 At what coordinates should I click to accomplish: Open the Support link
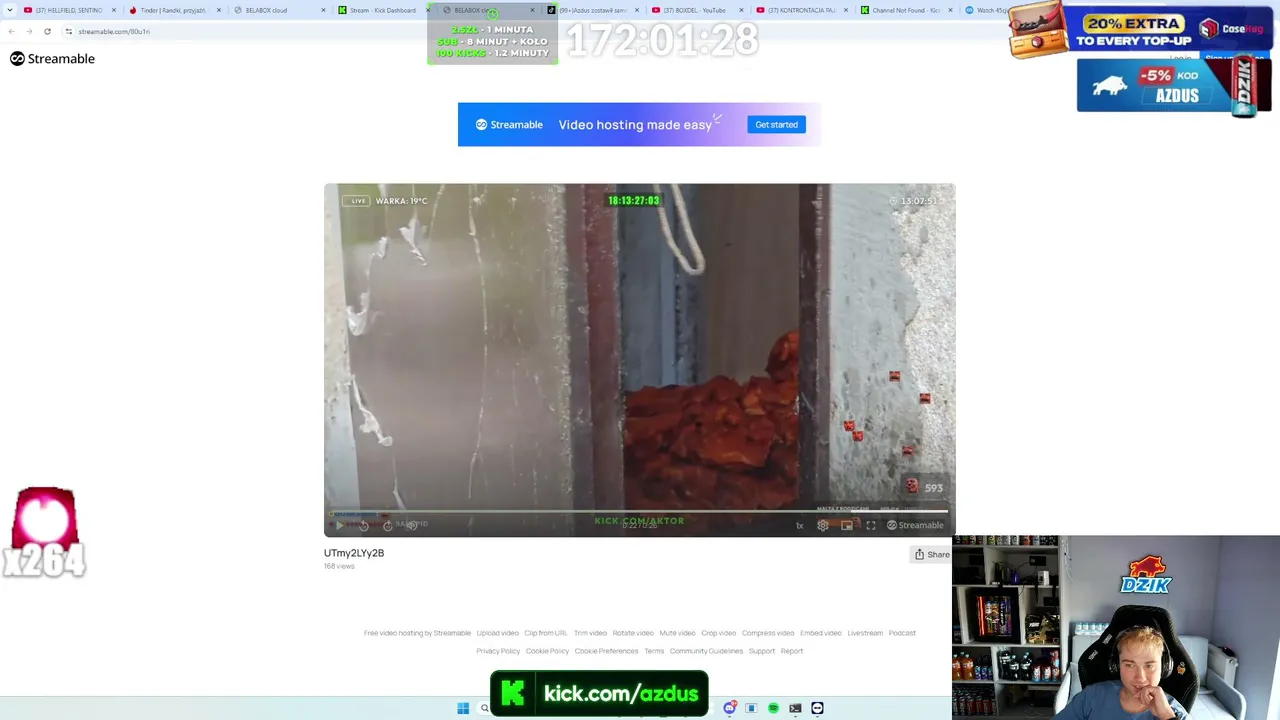pyautogui.click(x=762, y=651)
